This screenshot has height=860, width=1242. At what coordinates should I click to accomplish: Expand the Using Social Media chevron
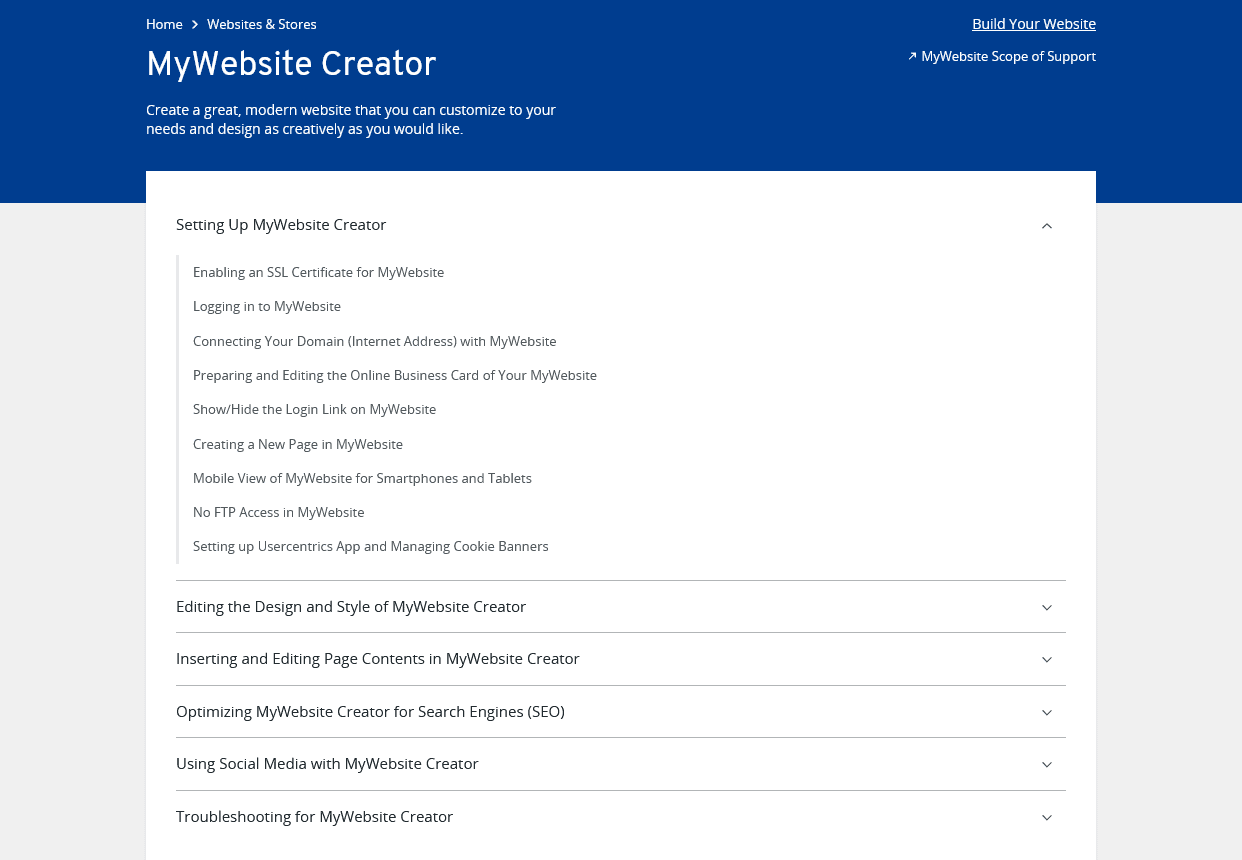point(1047,765)
